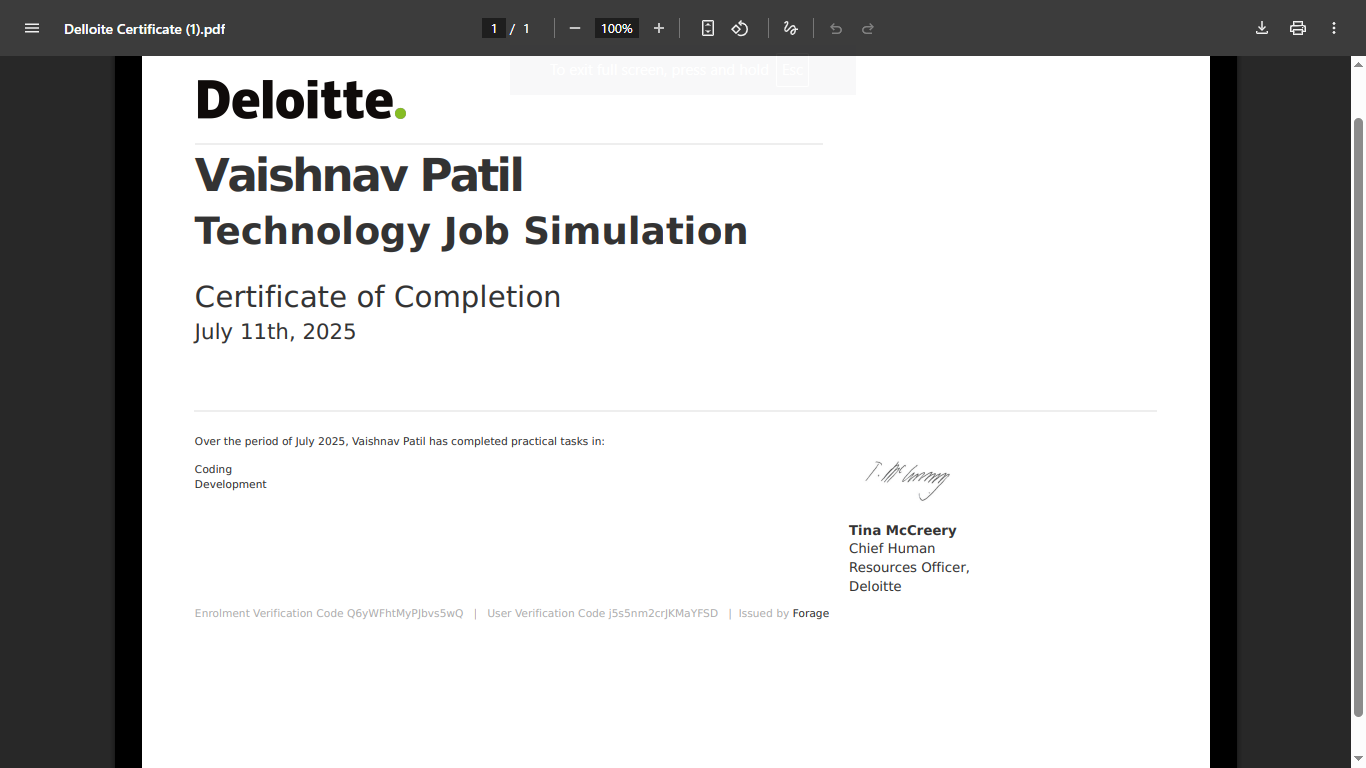Image resolution: width=1366 pixels, height=768 pixels.
Task: Expand the document thumbnails panel
Action: 32,28
